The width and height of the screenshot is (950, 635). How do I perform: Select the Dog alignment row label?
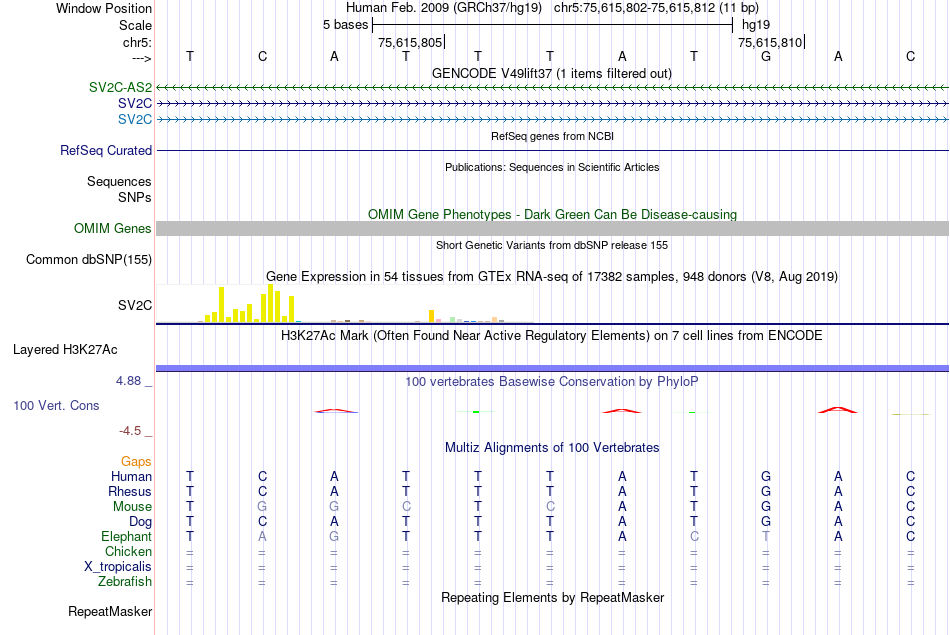[140, 522]
